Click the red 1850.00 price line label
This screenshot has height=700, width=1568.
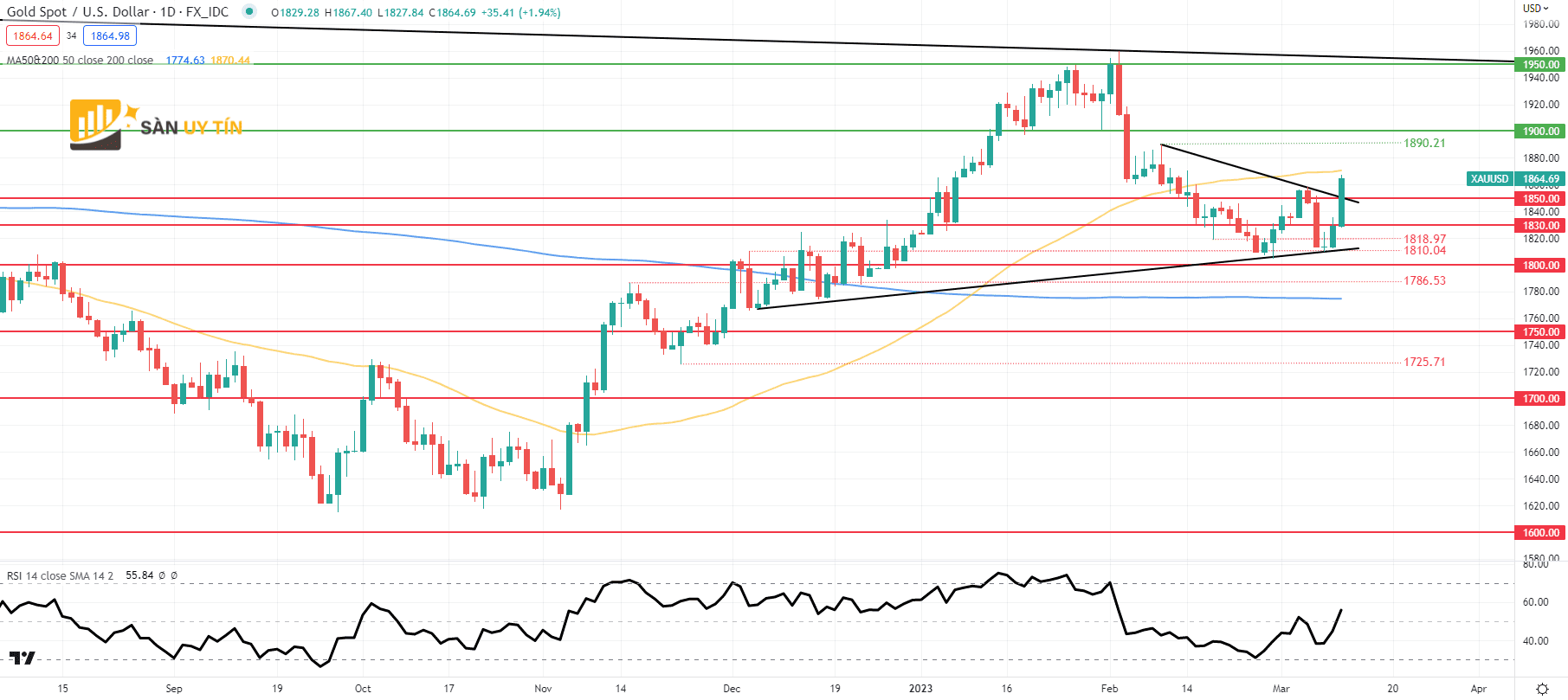pyautogui.click(x=1541, y=199)
